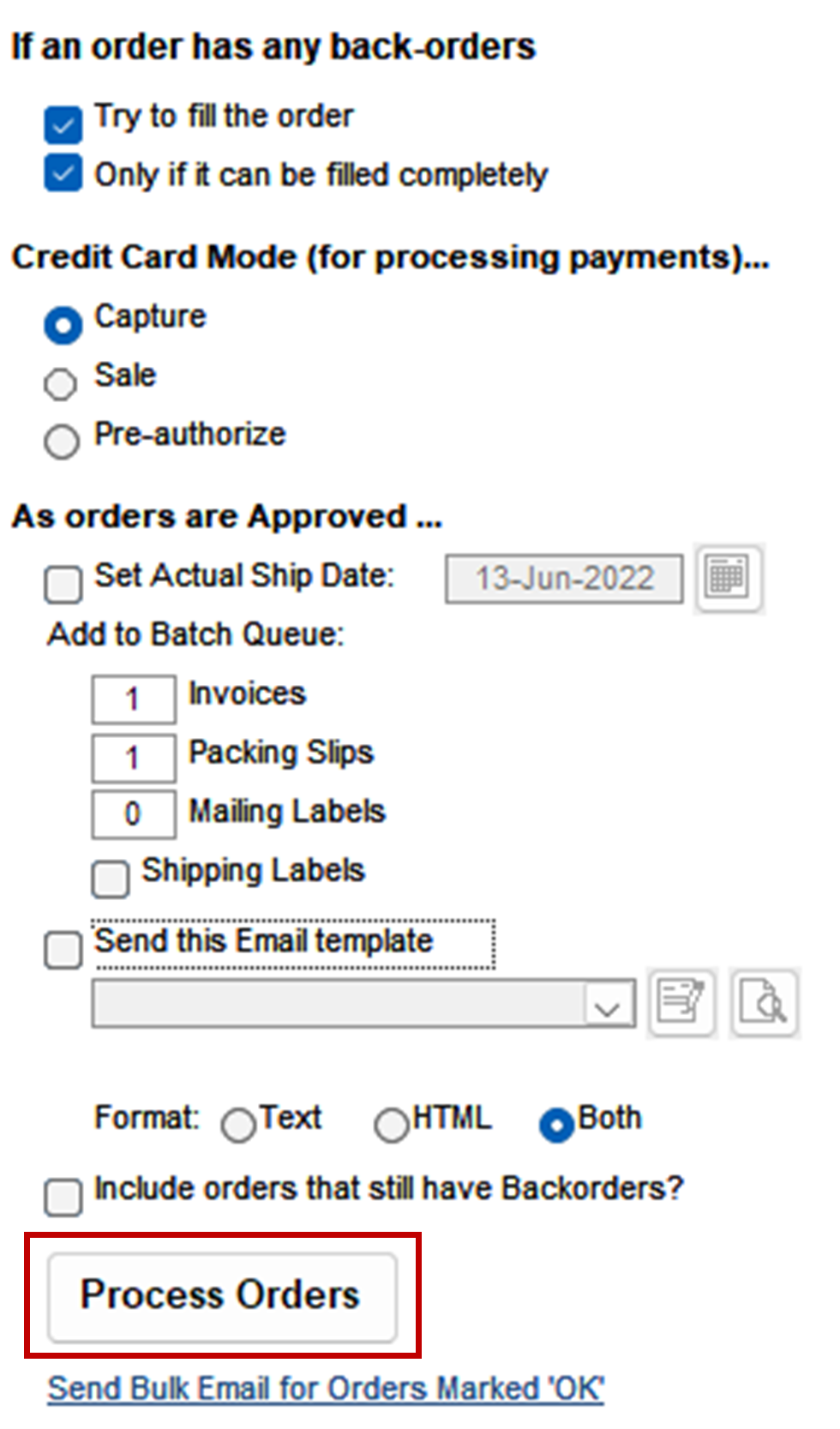The image size is (840, 1429).
Task: Select Both email format option
Action: point(556,1125)
